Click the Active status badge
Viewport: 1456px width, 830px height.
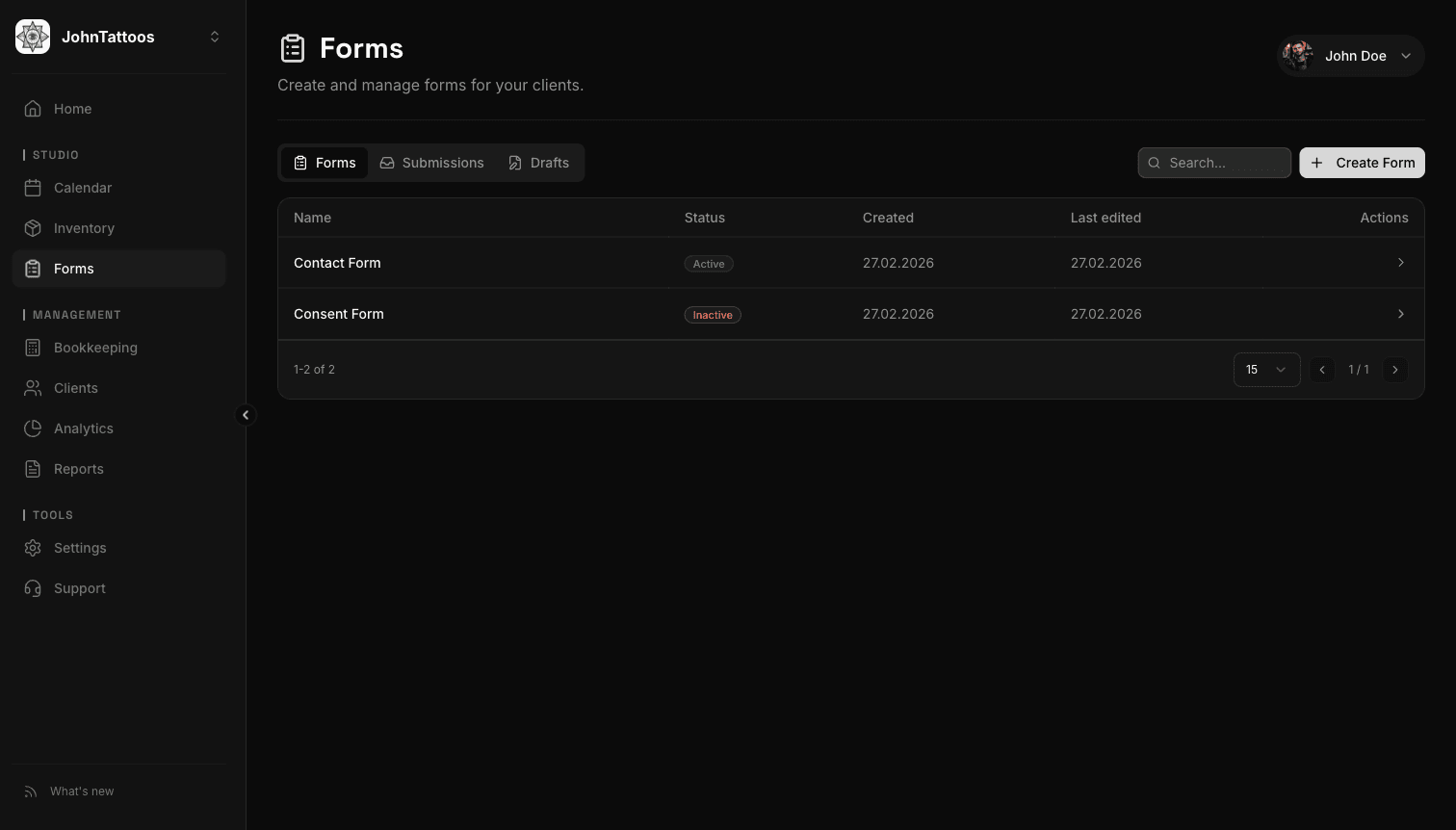tap(709, 264)
